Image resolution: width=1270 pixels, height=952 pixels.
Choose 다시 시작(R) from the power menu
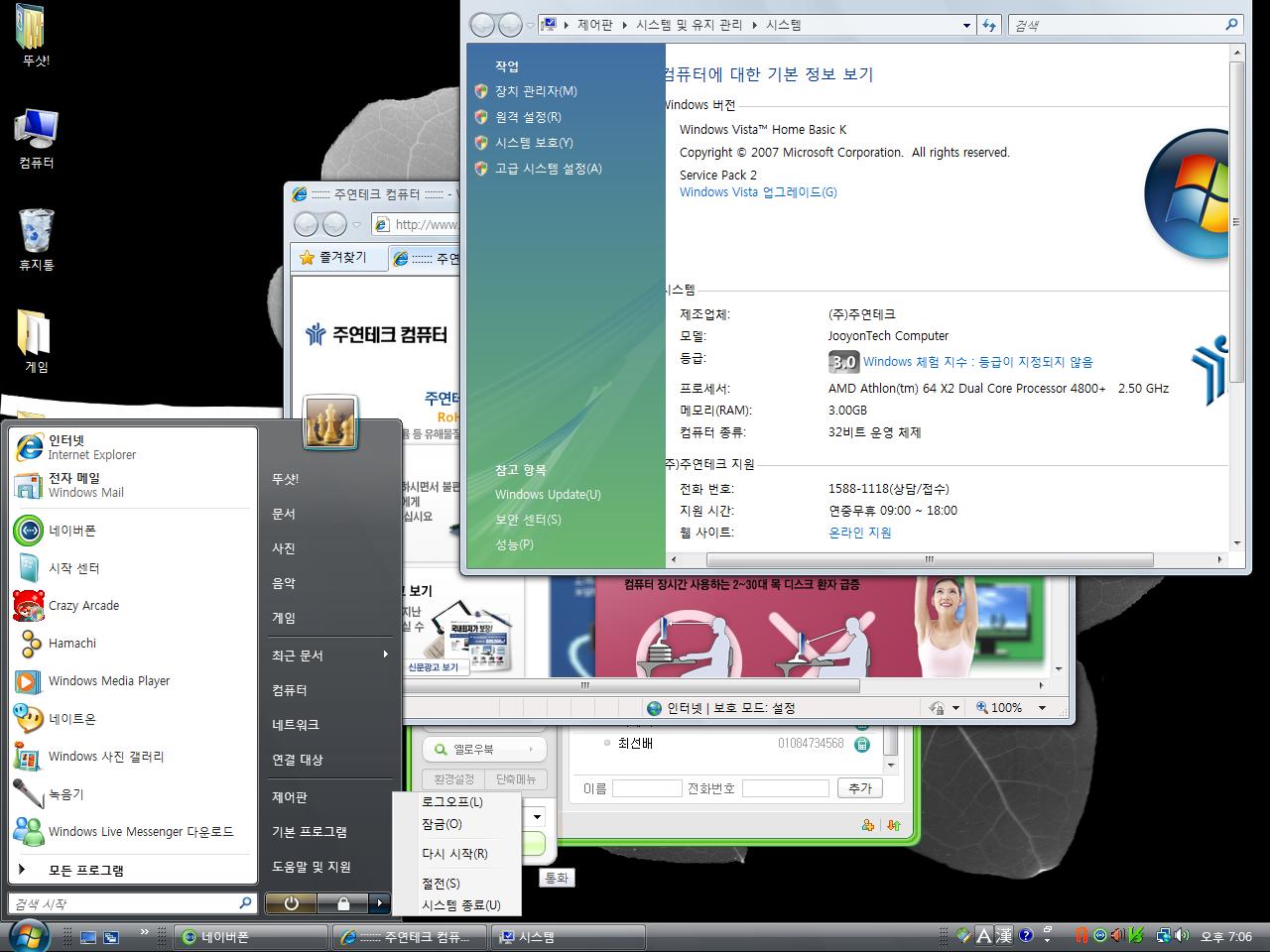click(x=454, y=854)
